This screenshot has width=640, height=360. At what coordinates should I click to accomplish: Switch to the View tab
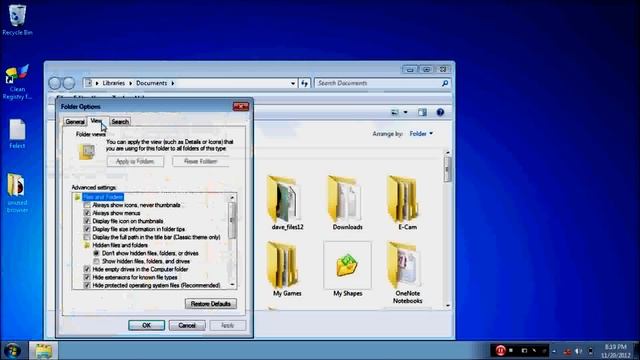96,121
